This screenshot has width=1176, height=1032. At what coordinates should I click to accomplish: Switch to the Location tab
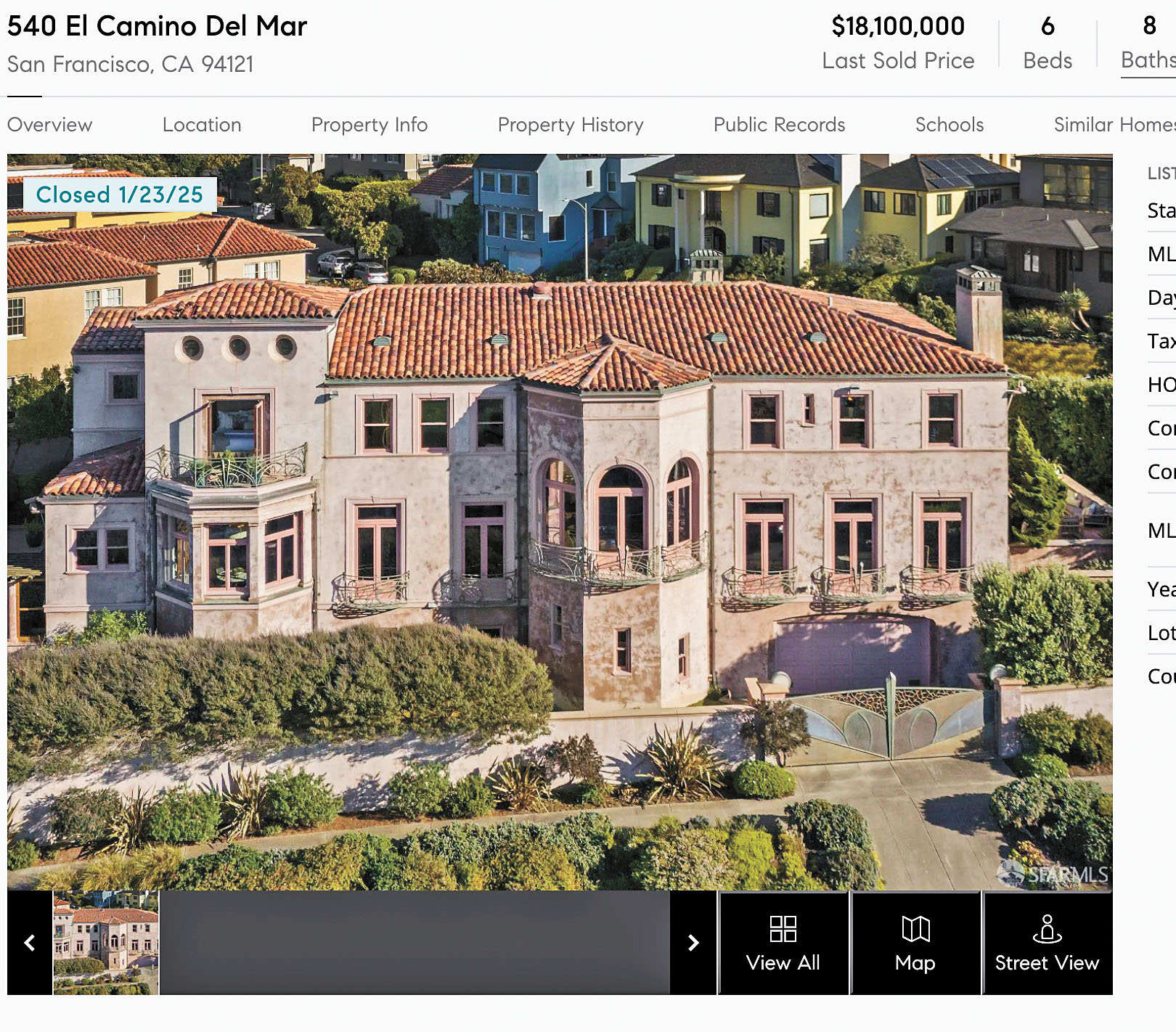tap(202, 125)
